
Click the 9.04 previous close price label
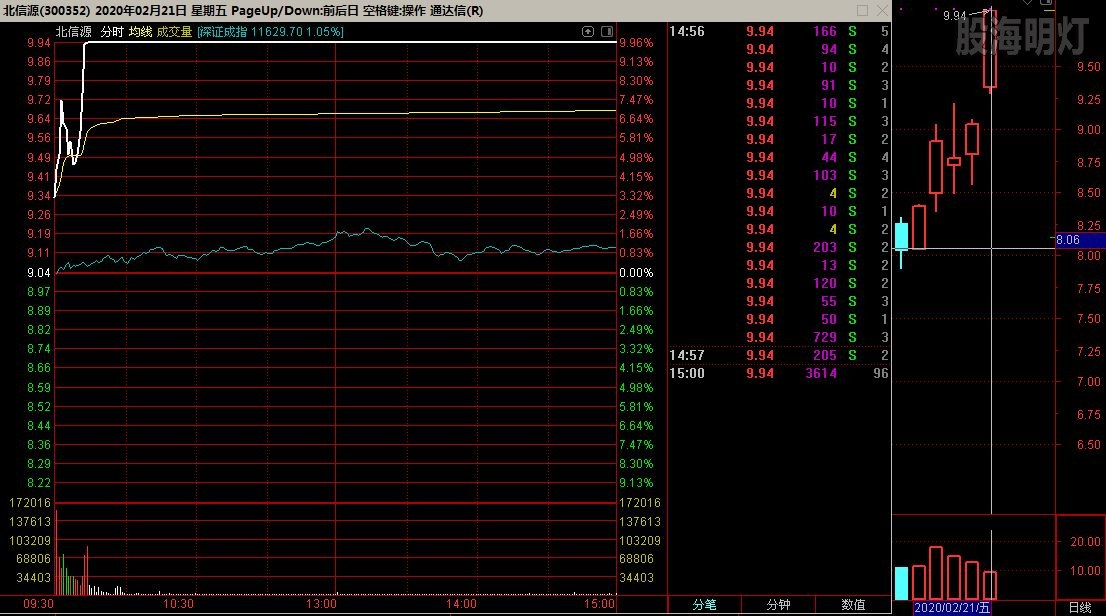39,273
